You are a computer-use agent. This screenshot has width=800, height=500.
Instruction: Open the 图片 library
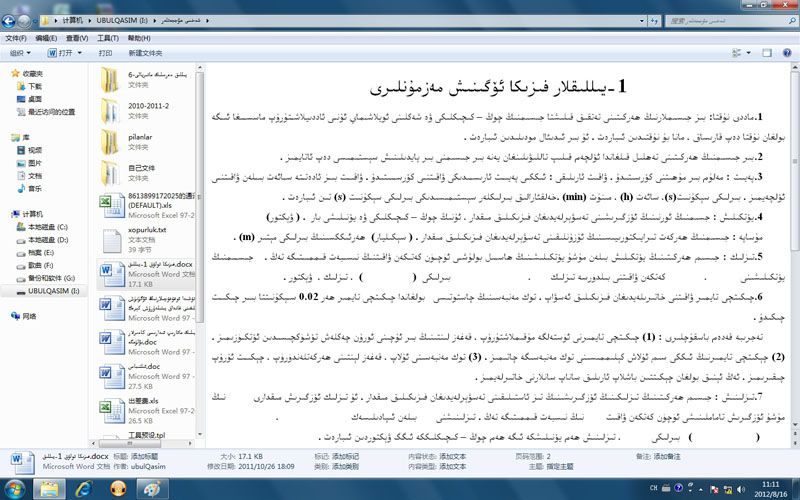click(35, 163)
